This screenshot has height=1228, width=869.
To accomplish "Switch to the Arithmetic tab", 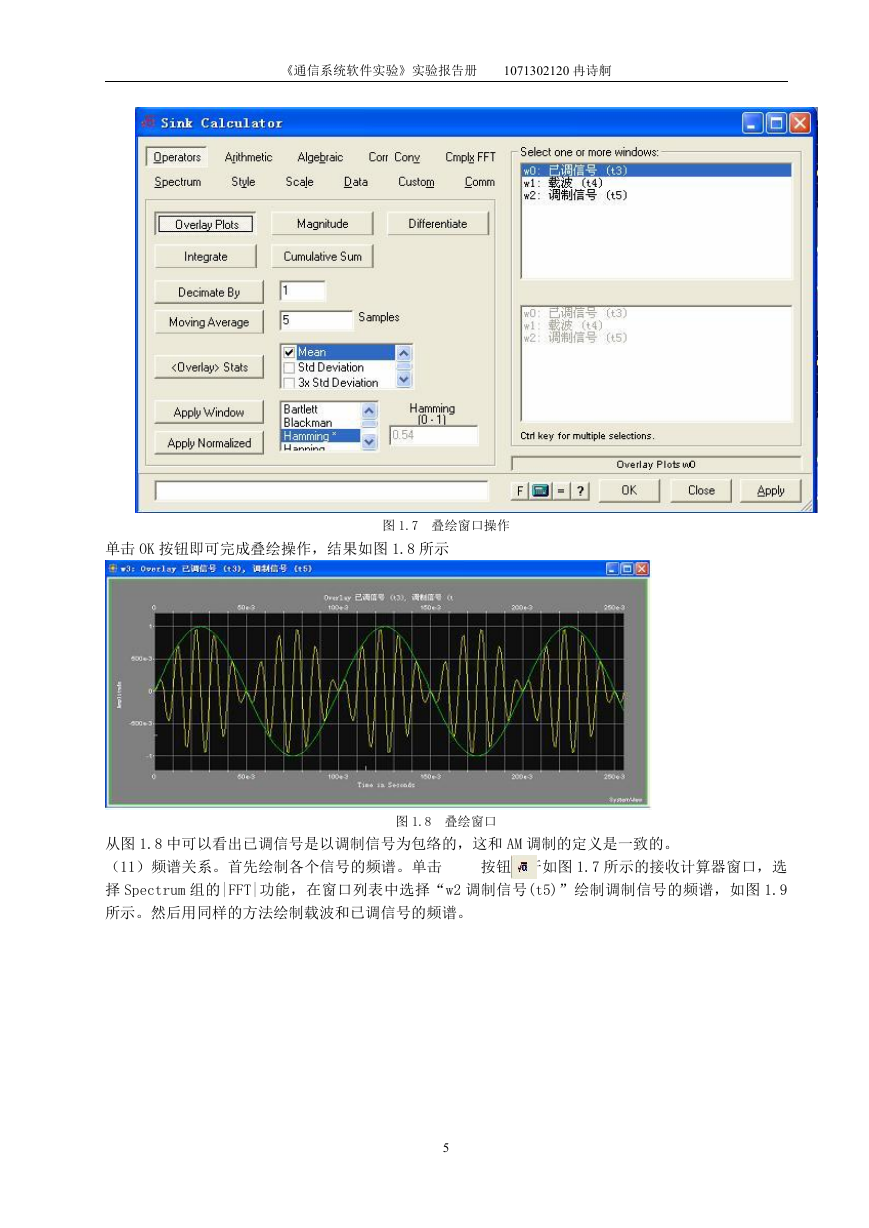I will pyautogui.click(x=248, y=157).
